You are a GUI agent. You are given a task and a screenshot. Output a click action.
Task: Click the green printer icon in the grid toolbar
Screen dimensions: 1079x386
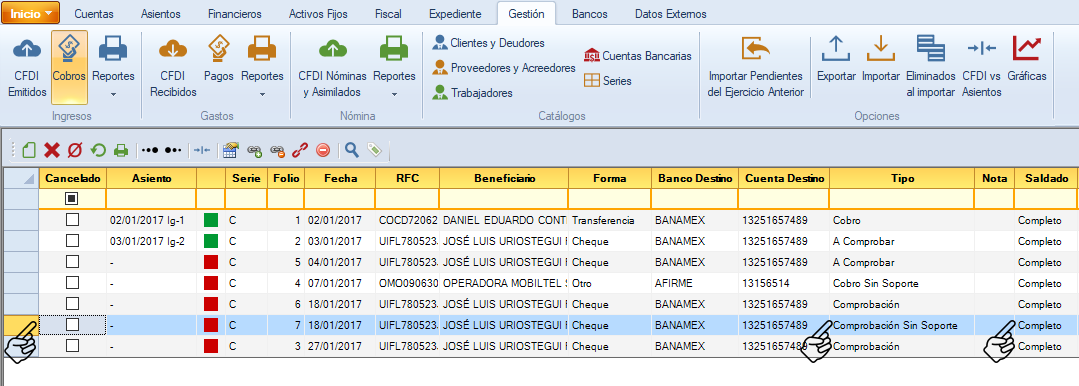(x=121, y=150)
